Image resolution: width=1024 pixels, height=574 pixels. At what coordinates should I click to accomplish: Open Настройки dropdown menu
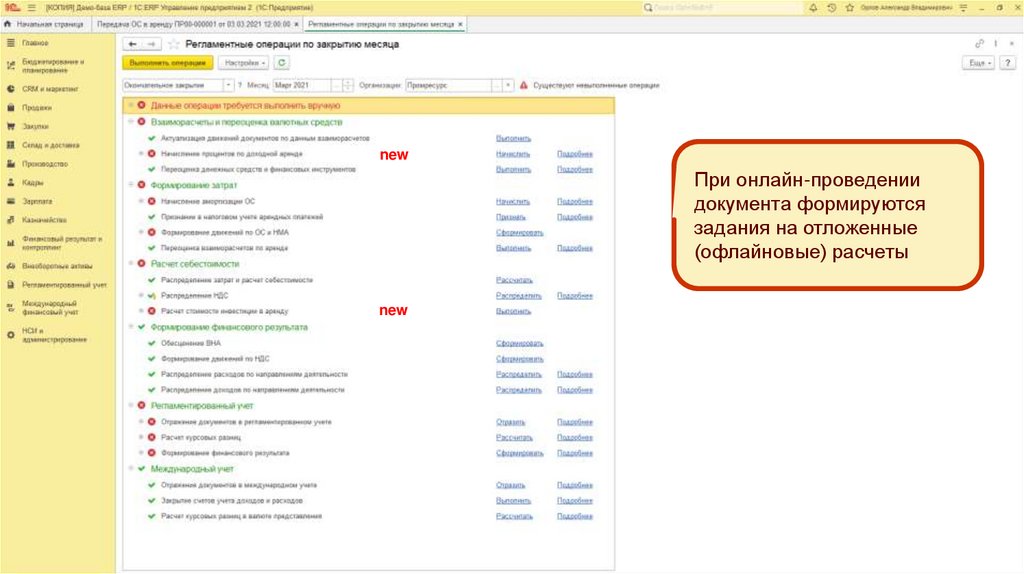(244, 63)
